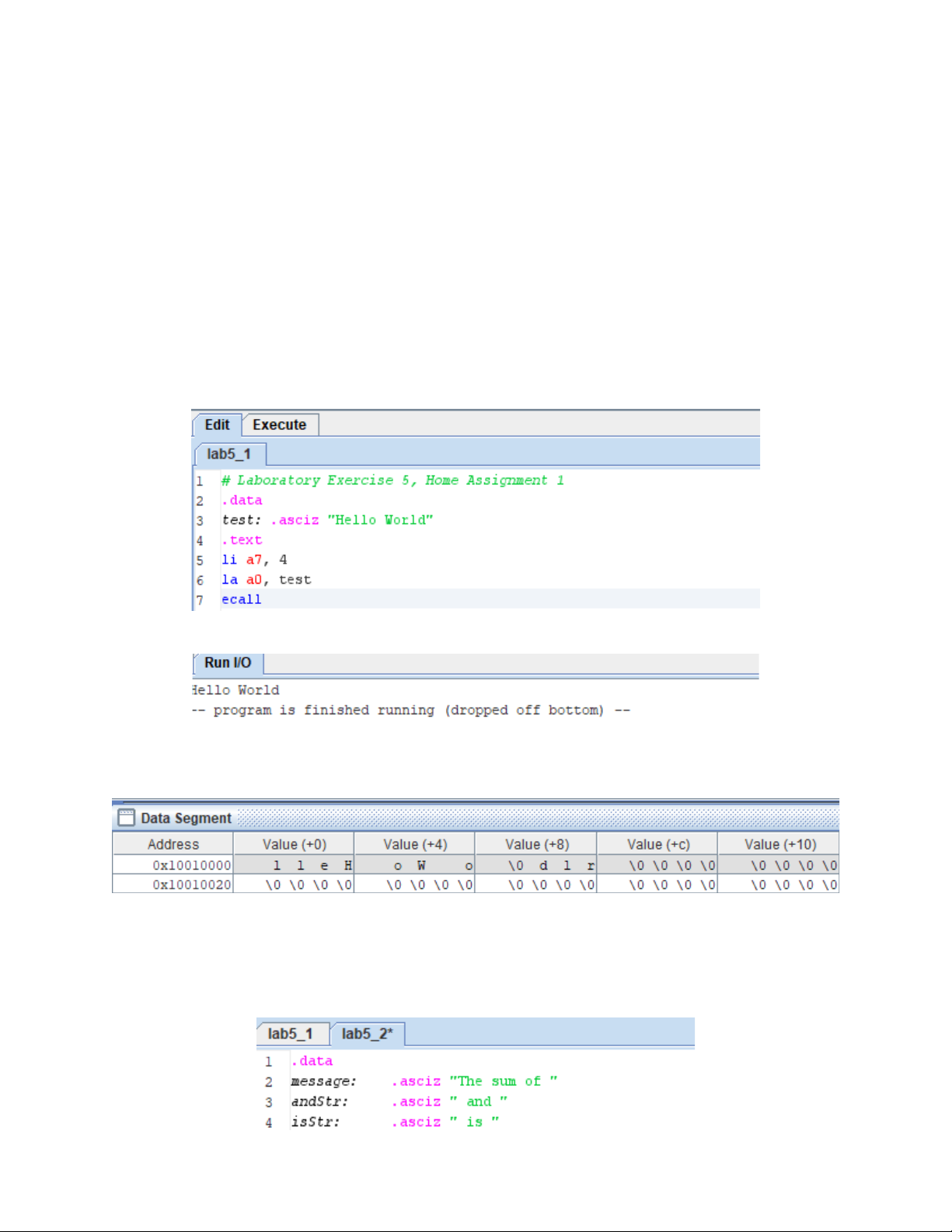Screen dimensions: 952x1232
Task: Click the Value (+0) column header
Action: [x=294, y=844]
